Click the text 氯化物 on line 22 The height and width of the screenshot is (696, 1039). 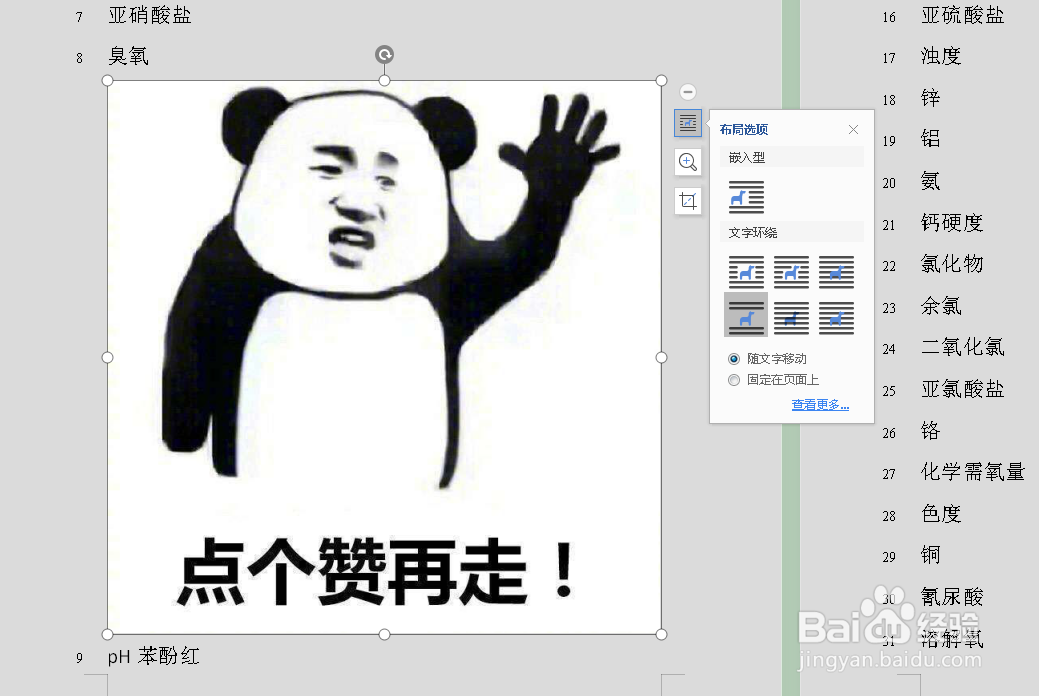point(952,264)
